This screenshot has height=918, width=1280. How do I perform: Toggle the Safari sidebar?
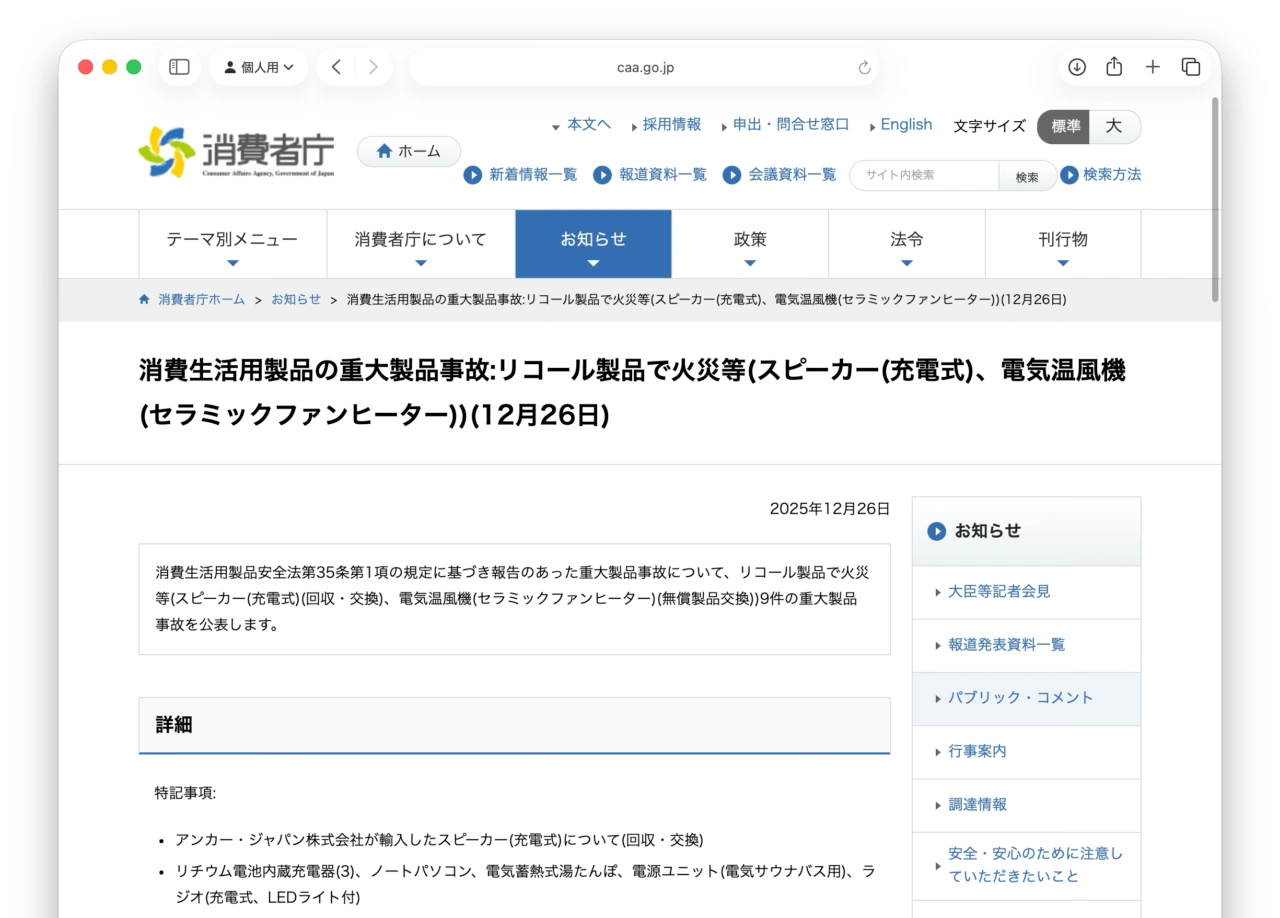(x=178, y=67)
